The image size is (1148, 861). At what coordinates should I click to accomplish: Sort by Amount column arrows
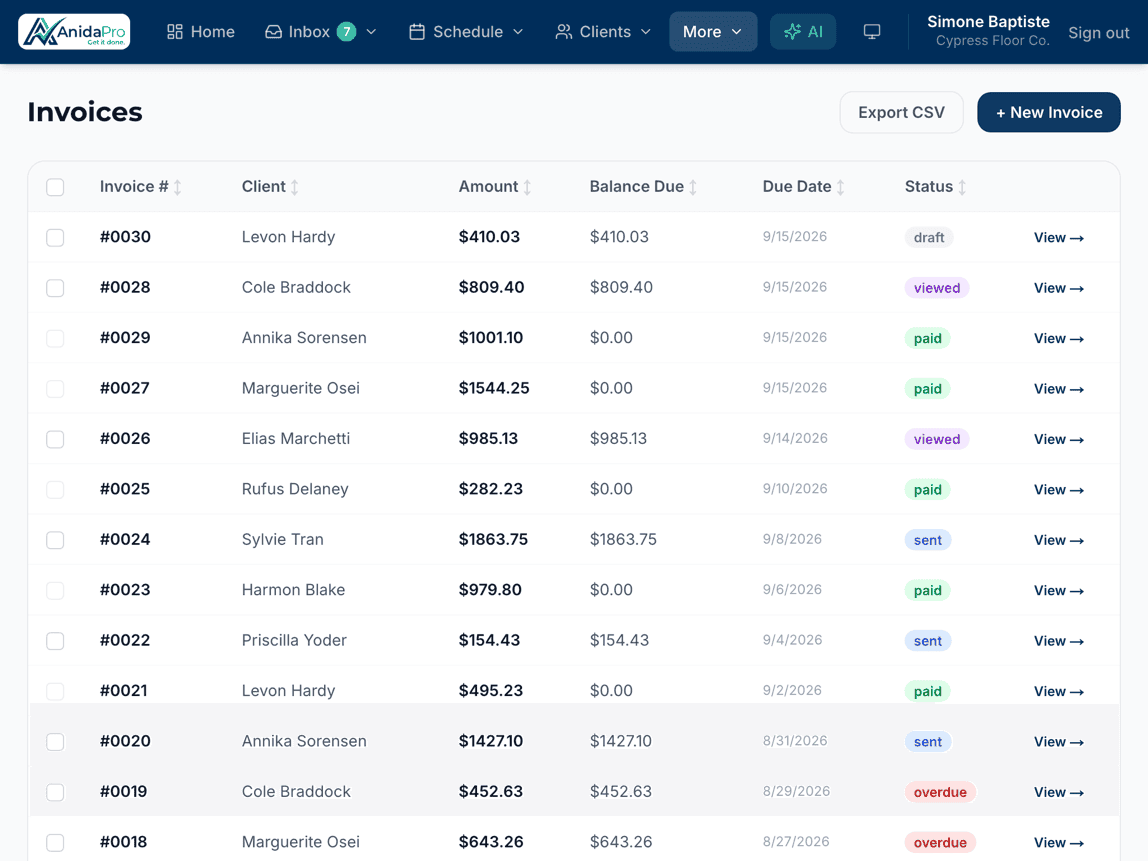[x=527, y=187]
